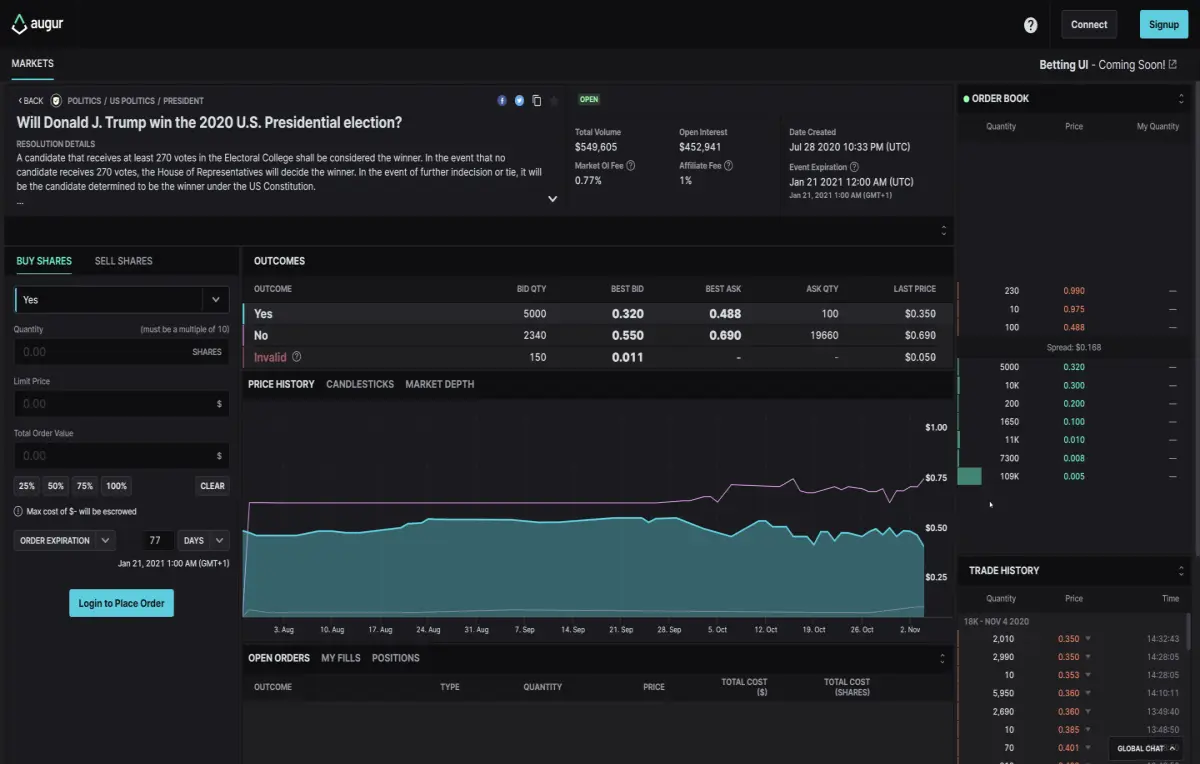Image resolution: width=1200 pixels, height=764 pixels.
Task: Clear the order form
Action: pos(213,487)
